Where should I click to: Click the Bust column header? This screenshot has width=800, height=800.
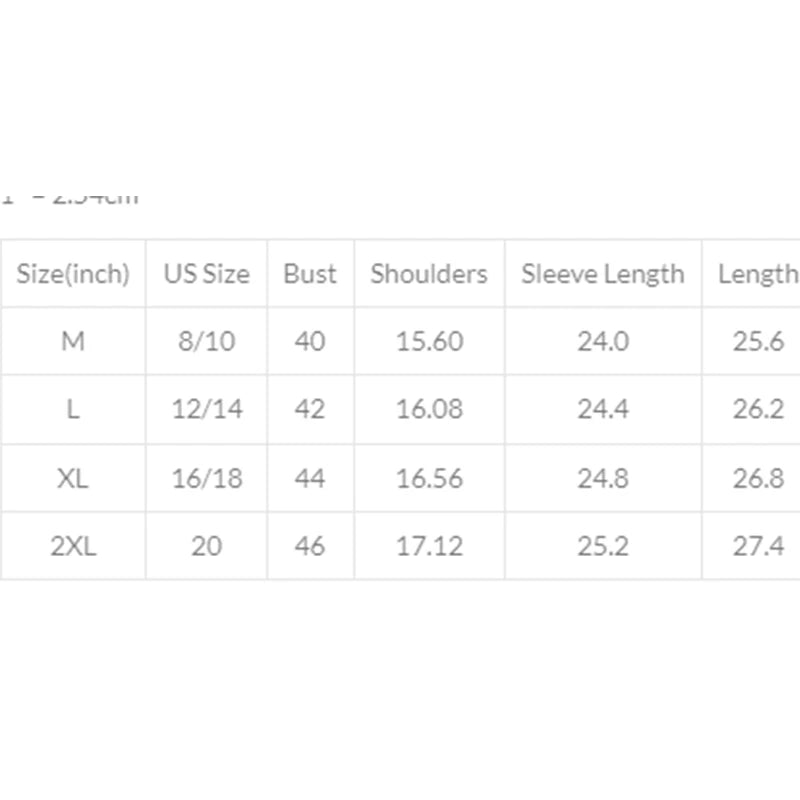[310, 274]
